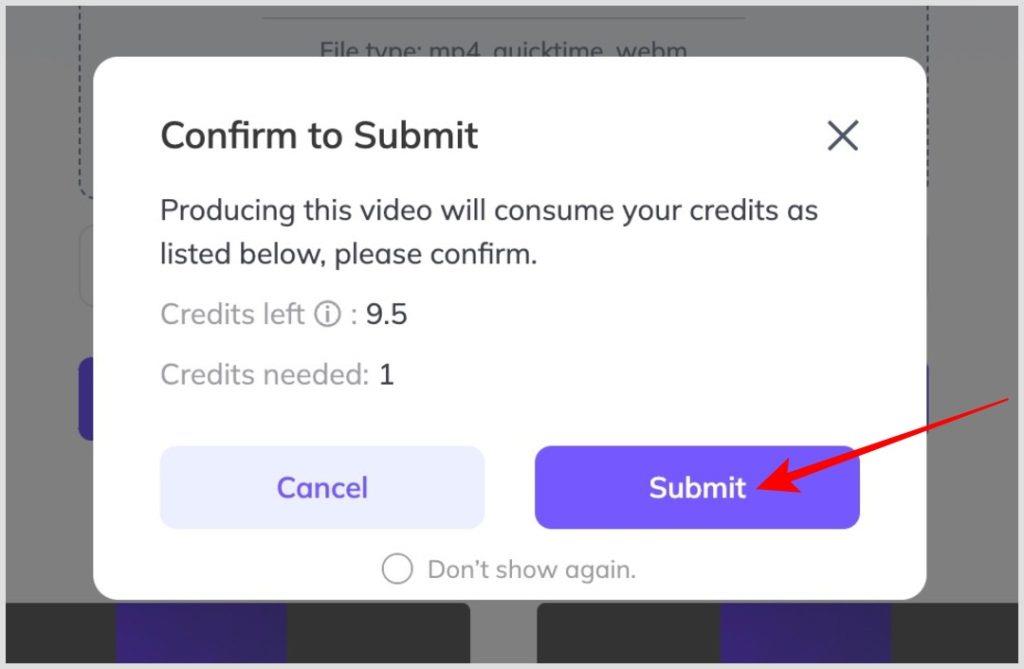Screen dimensions: 1024x669
Task: Click the dimmed input field behind dialog's left side
Action: tap(86, 266)
